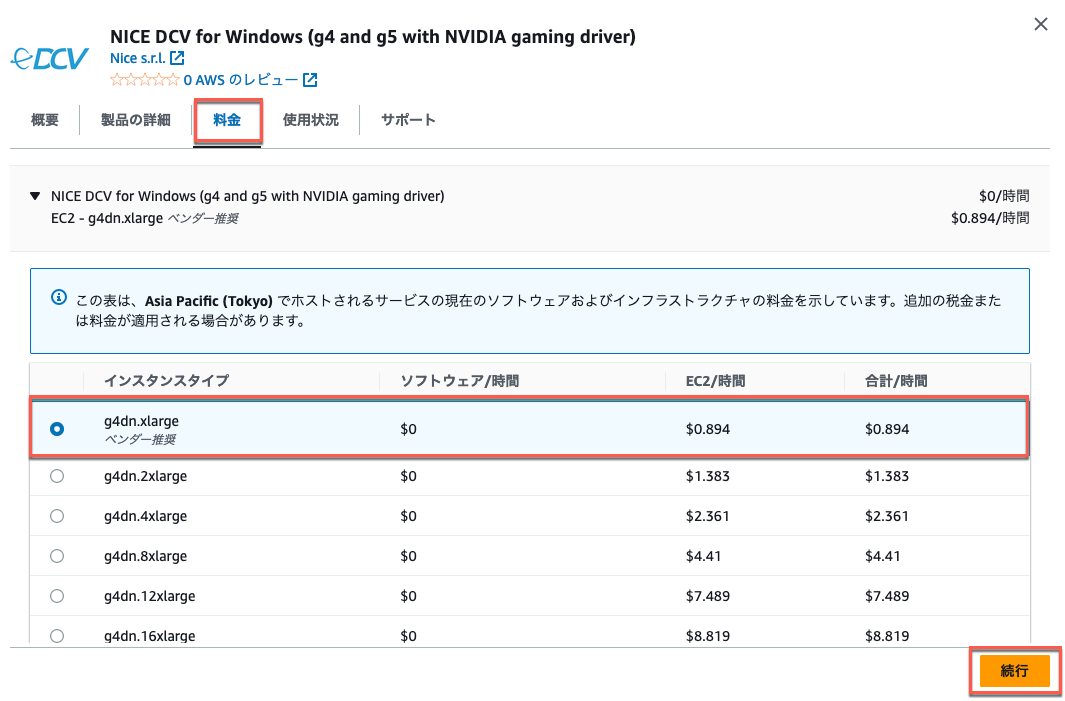This screenshot has height=701, width=1065.
Task: Click the g4dn.12xlarge instance name
Action: click(149, 596)
